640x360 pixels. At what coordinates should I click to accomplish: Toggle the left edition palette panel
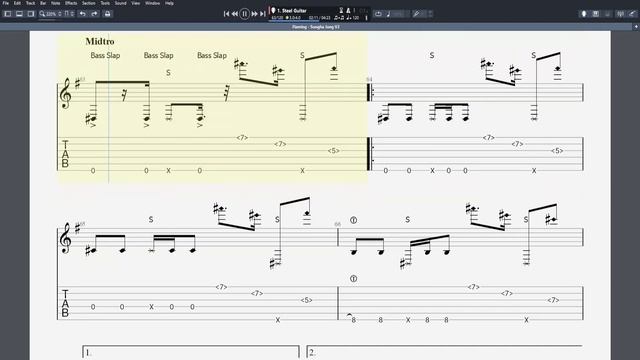(x=8, y=14)
